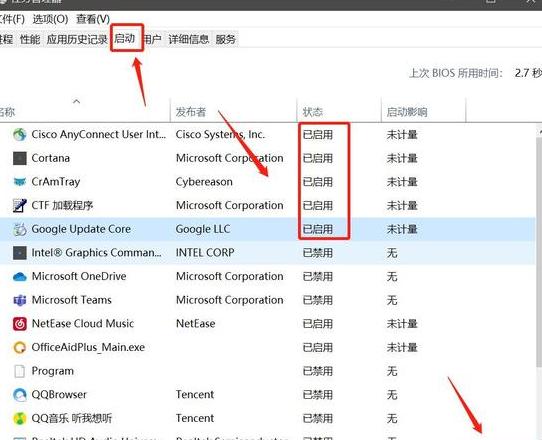
Task: Select the Cortana app icon
Action: [x=20, y=158]
